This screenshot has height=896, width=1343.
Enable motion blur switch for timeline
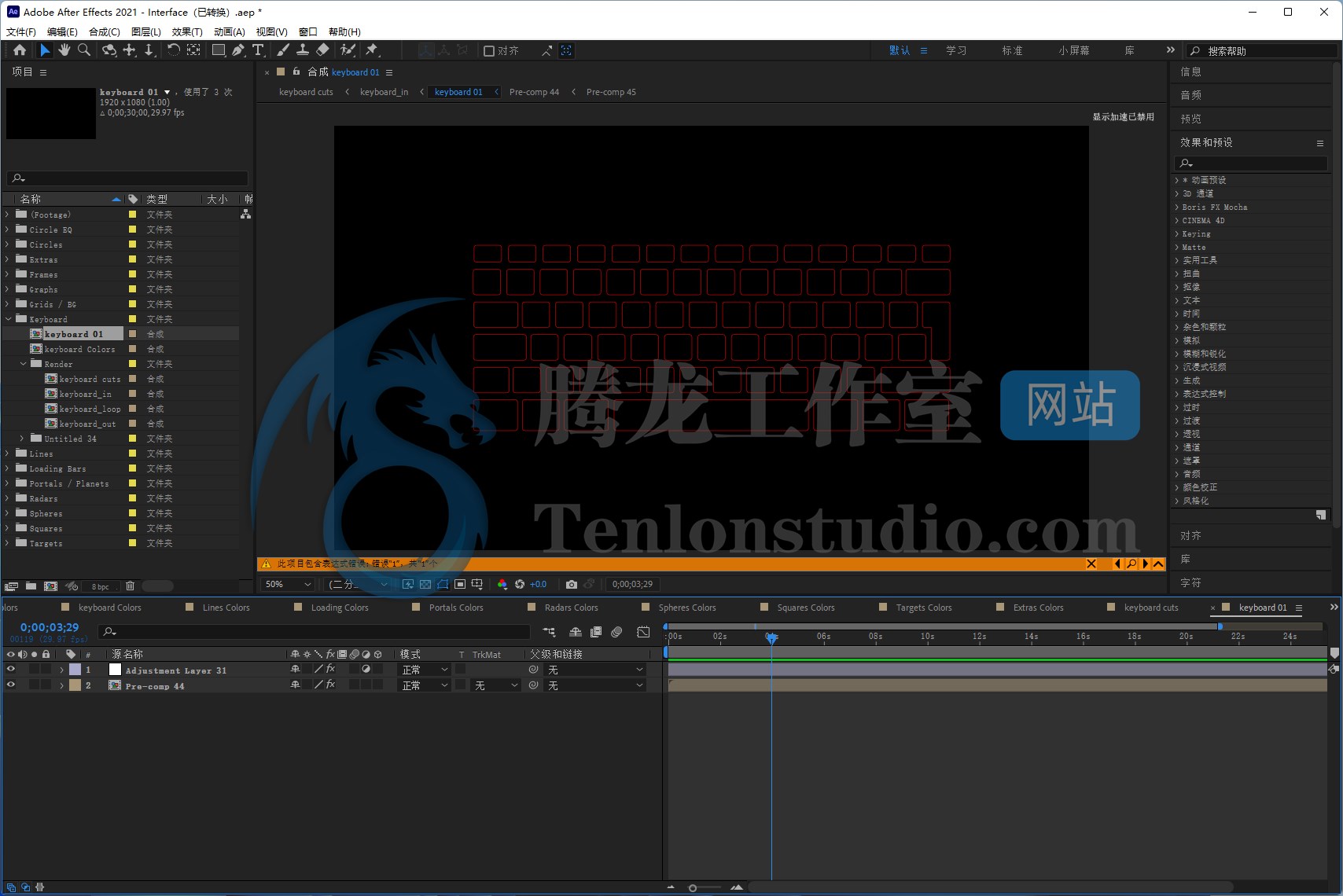tap(616, 632)
